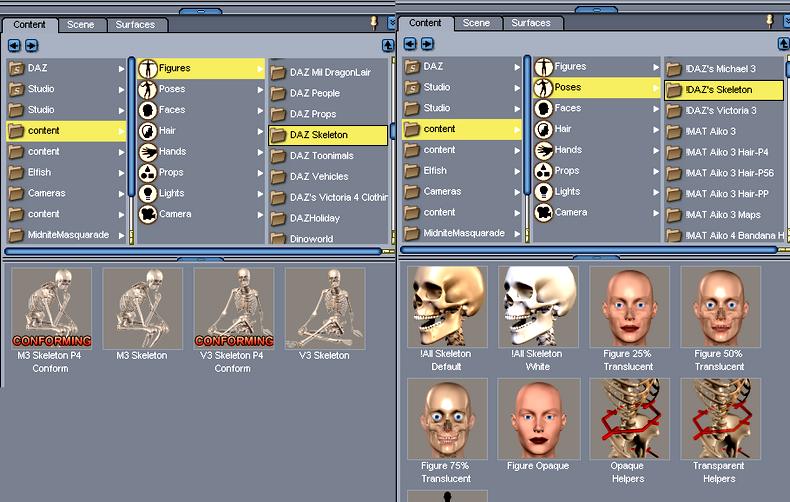The width and height of the screenshot is (790, 502).
Task: Click left panel horizontal scrollbar
Action: (x=193, y=250)
